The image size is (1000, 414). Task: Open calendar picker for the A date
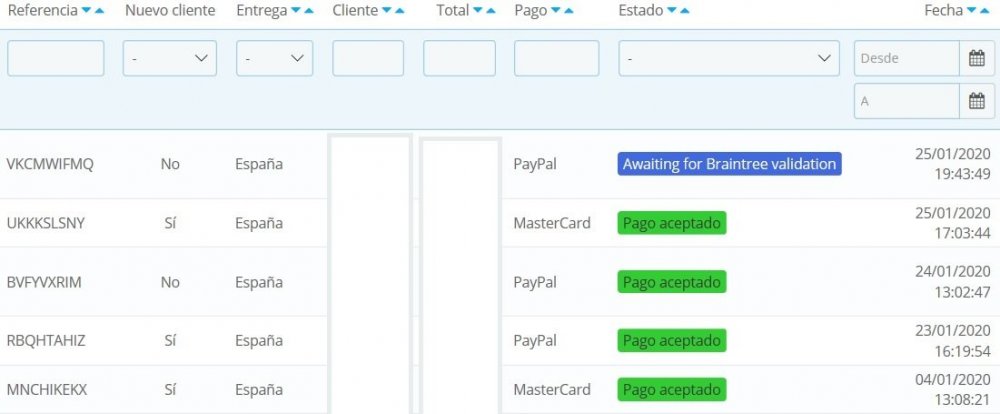(977, 101)
